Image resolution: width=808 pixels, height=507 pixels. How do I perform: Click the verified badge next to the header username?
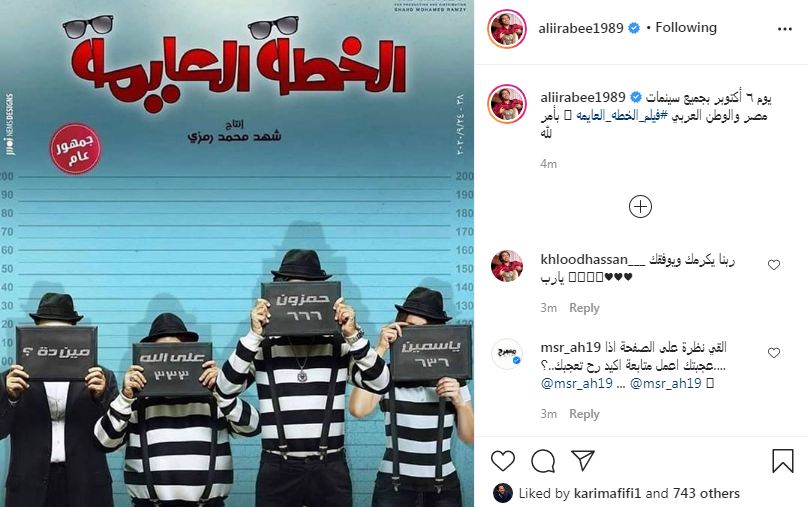tap(634, 28)
